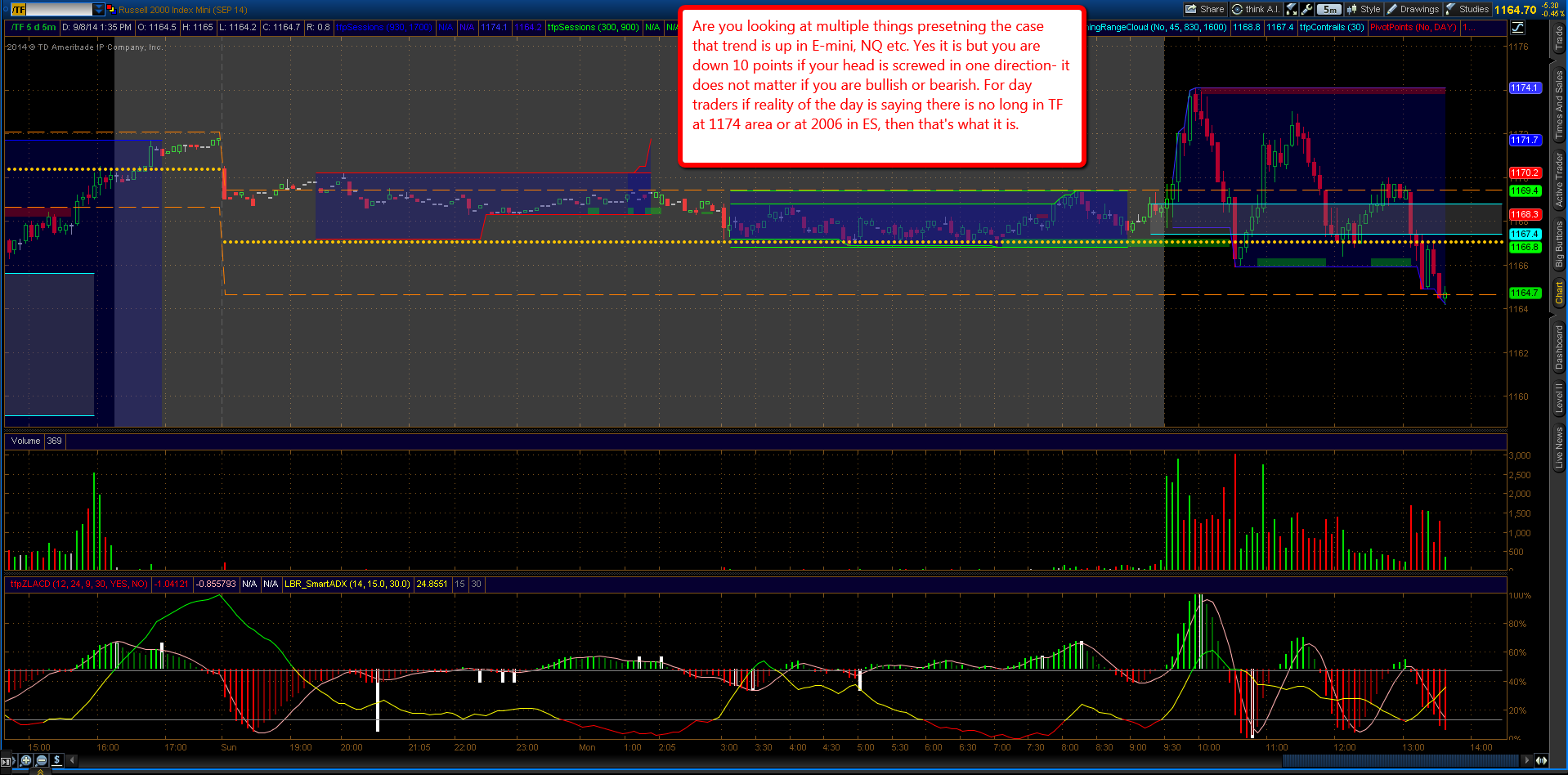The width and height of the screenshot is (1568, 775).
Task: Click the color link clipboard icon
Action: click(x=111, y=9)
